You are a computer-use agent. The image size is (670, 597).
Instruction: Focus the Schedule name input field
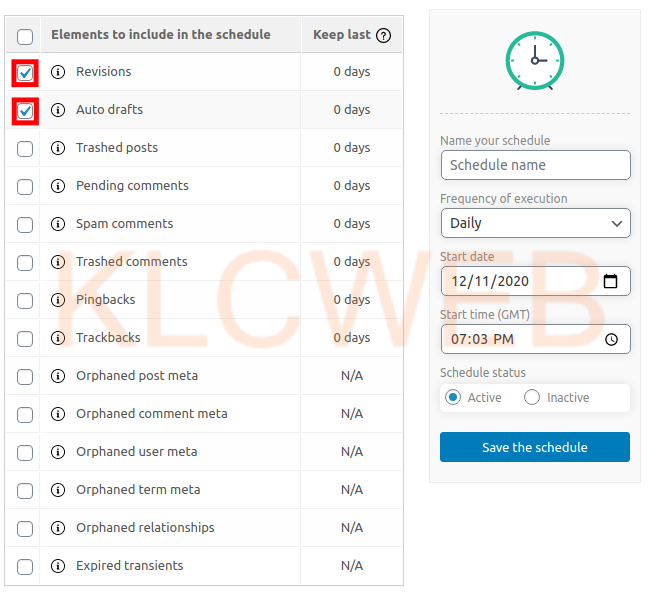(x=535, y=165)
